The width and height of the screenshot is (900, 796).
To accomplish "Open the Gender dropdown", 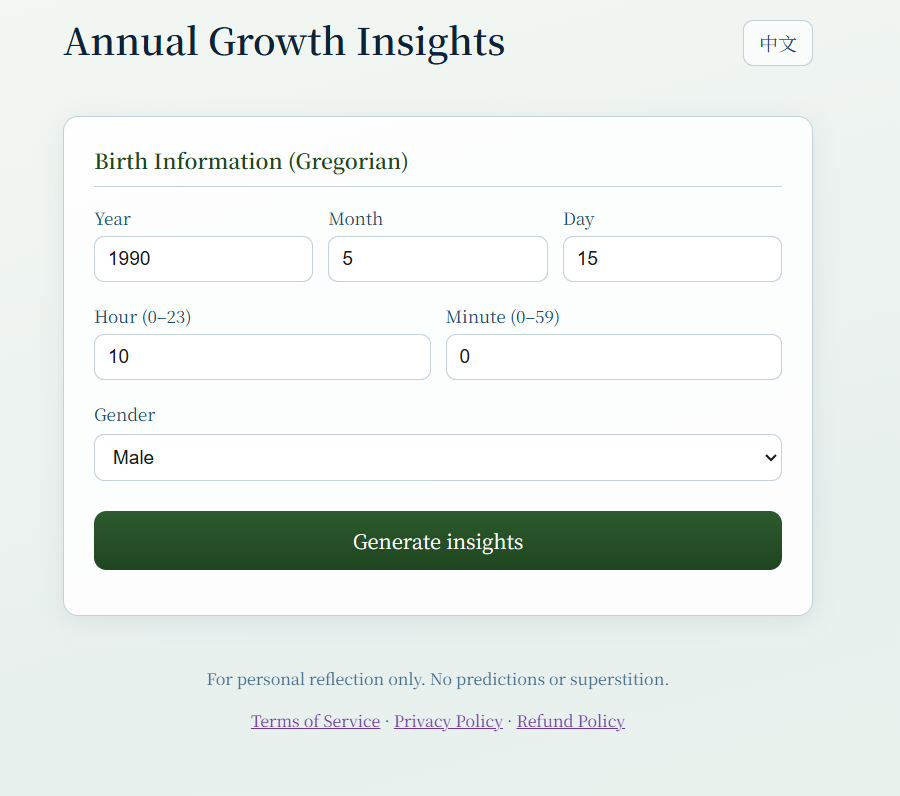I will tap(437, 457).
